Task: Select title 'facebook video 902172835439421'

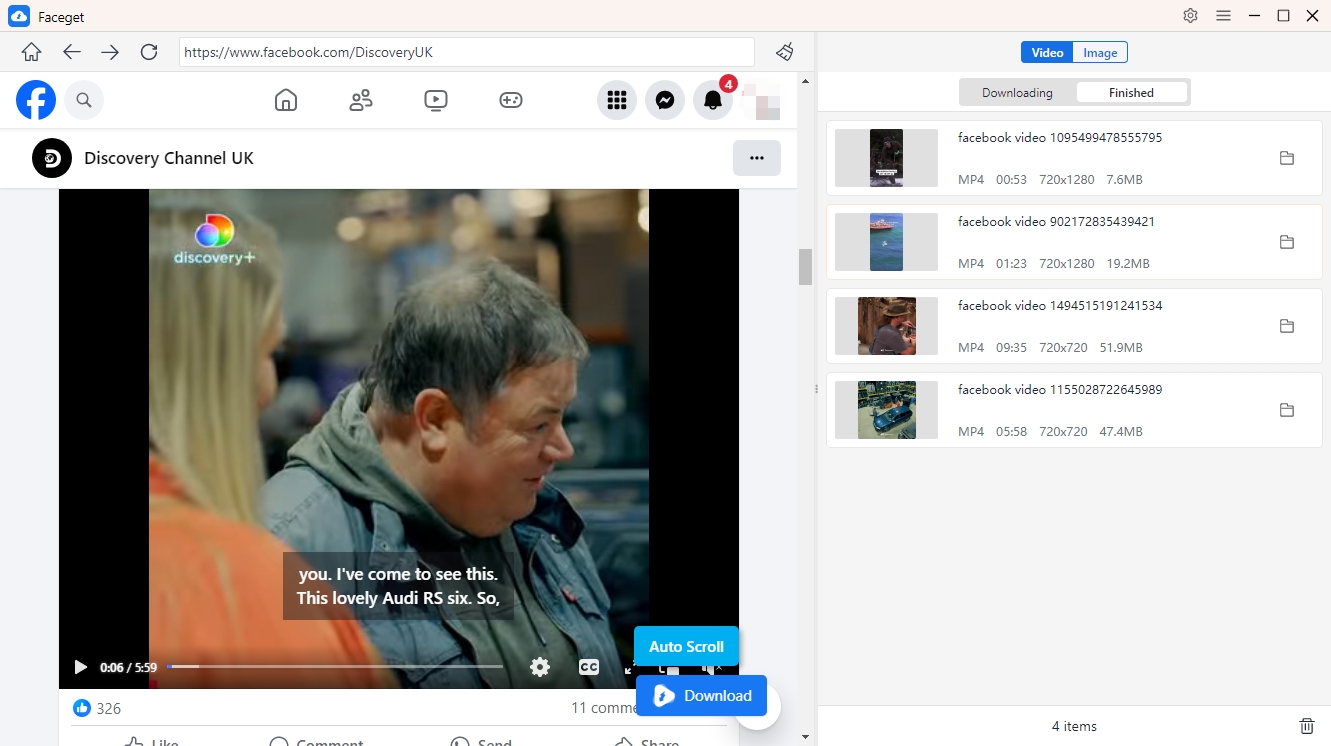Action: click(x=1056, y=222)
